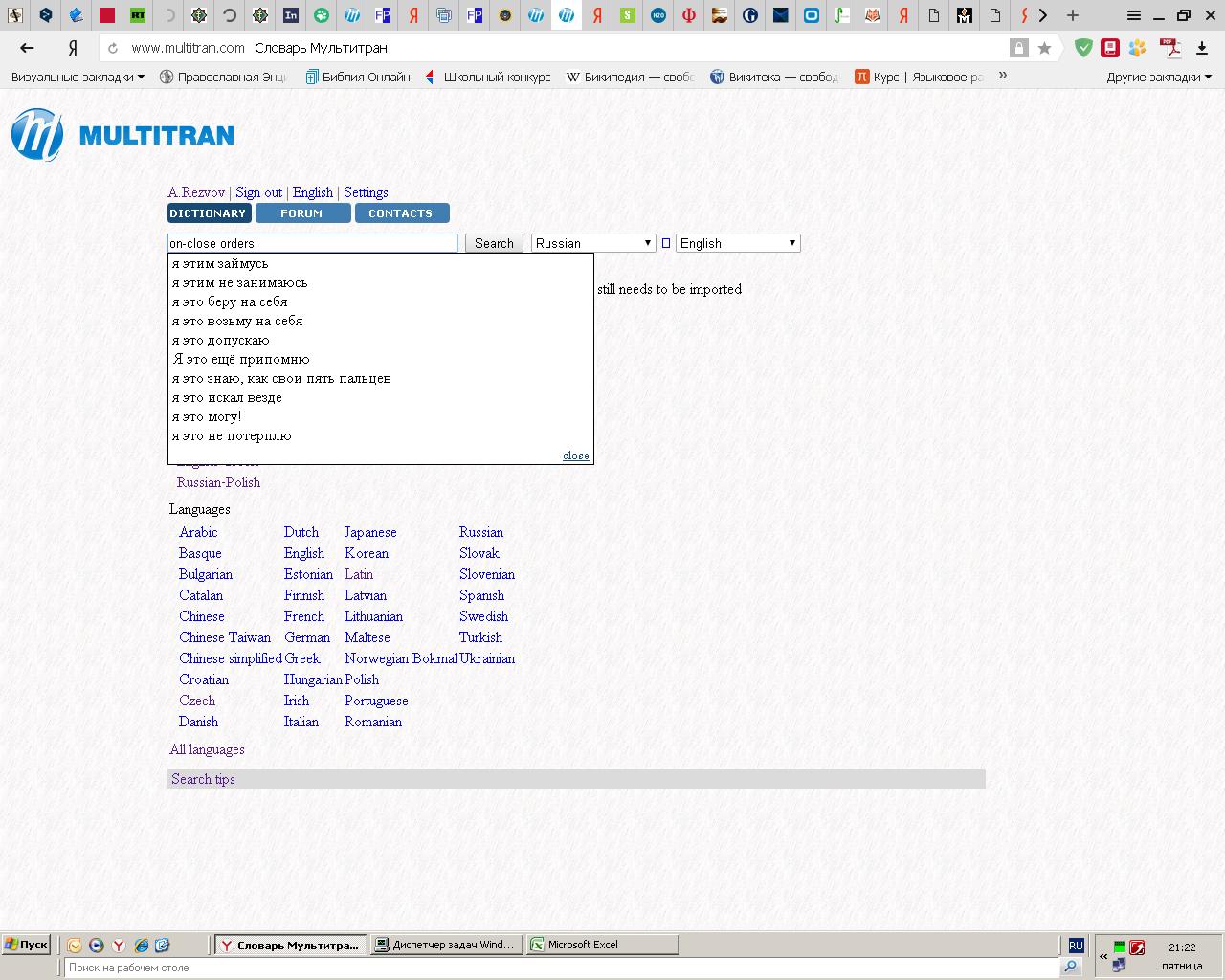Click the English interface language link

coord(313,192)
